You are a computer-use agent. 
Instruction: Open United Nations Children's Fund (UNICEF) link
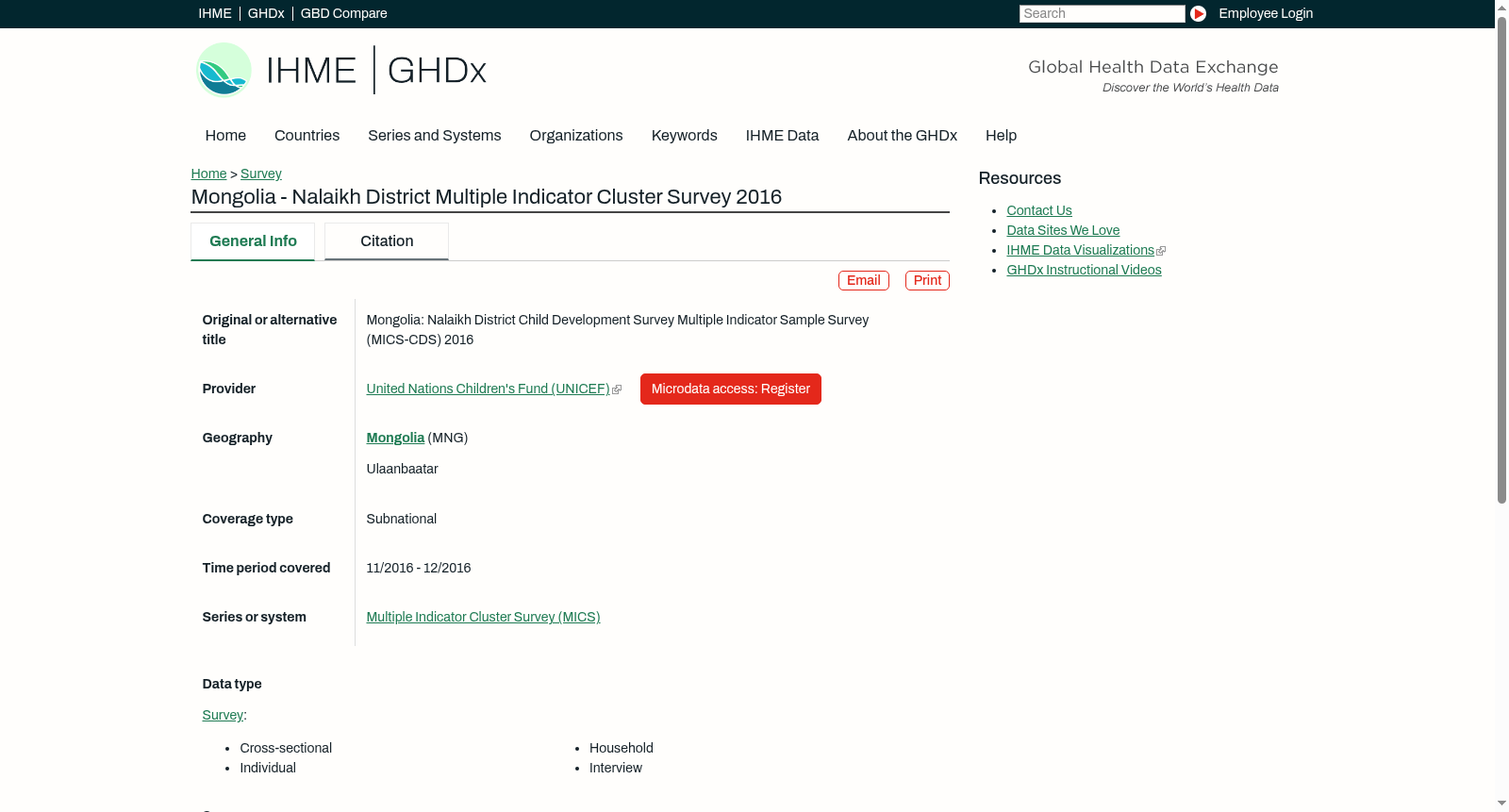click(488, 389)
